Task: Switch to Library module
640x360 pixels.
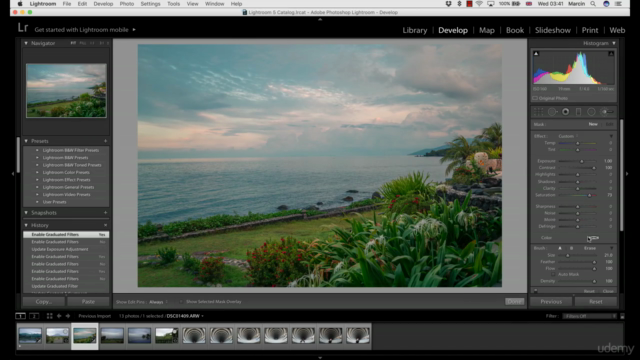Action: click(415, 30)
